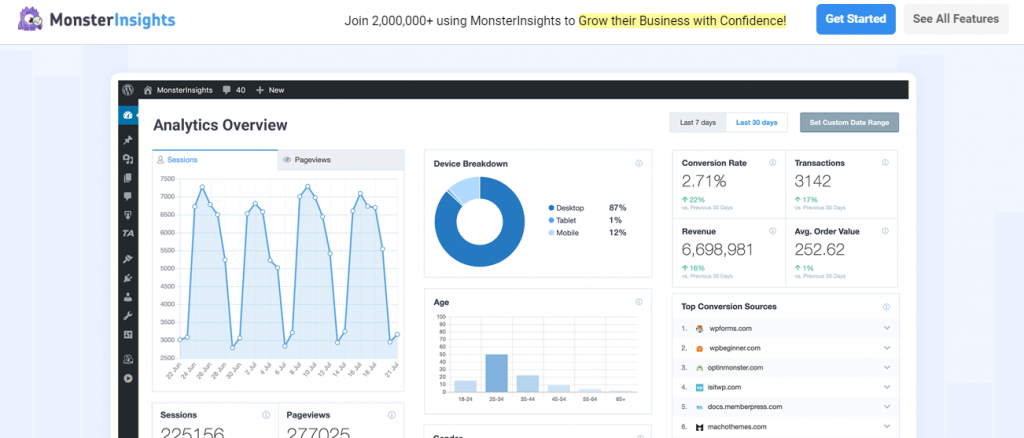Open Comments via the speech bubble sidebar icon
The image size is (1024, 438).
click(x=128, y=196)
